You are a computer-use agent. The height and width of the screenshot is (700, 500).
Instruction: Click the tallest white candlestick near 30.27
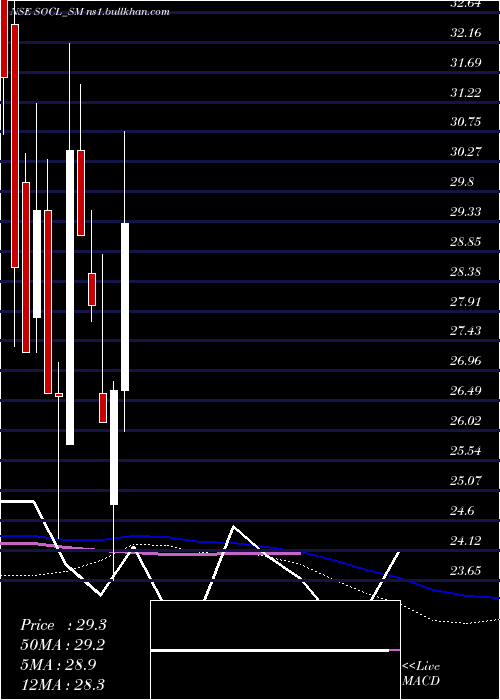pyautogui.click(x=70, y=297)
